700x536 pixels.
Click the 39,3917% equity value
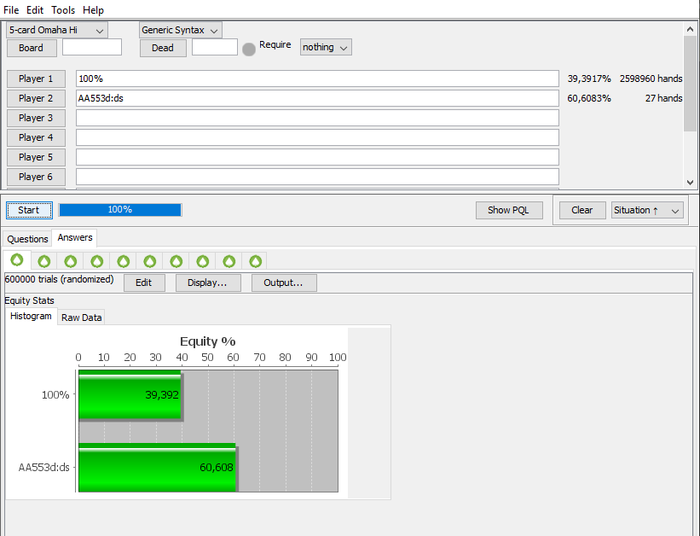tap(589, 79)
